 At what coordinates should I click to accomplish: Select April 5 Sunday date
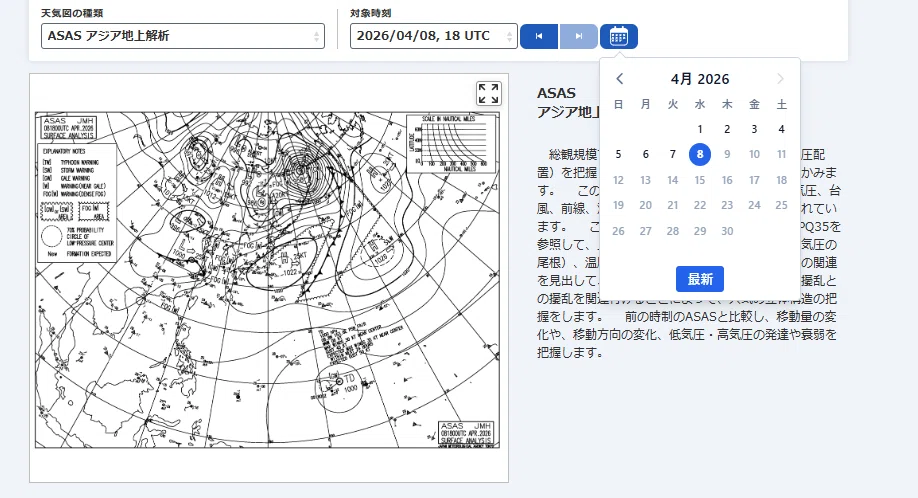point(618,154)
